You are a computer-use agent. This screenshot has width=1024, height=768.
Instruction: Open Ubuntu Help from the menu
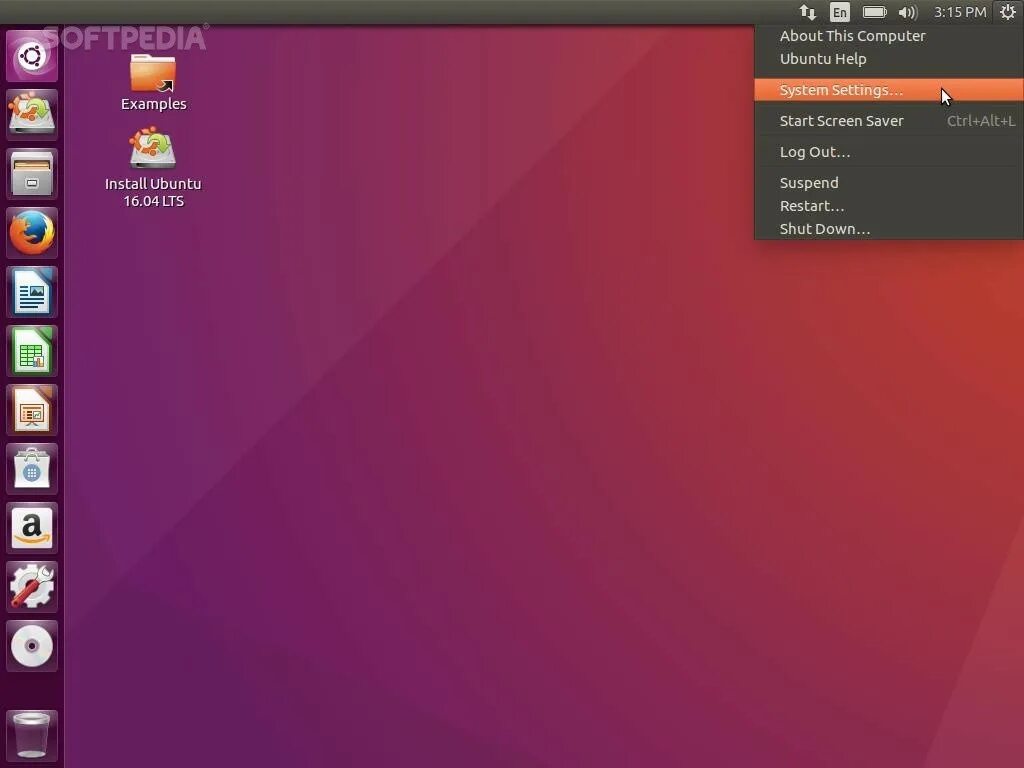pyautogui.click(x=889, y=59)
